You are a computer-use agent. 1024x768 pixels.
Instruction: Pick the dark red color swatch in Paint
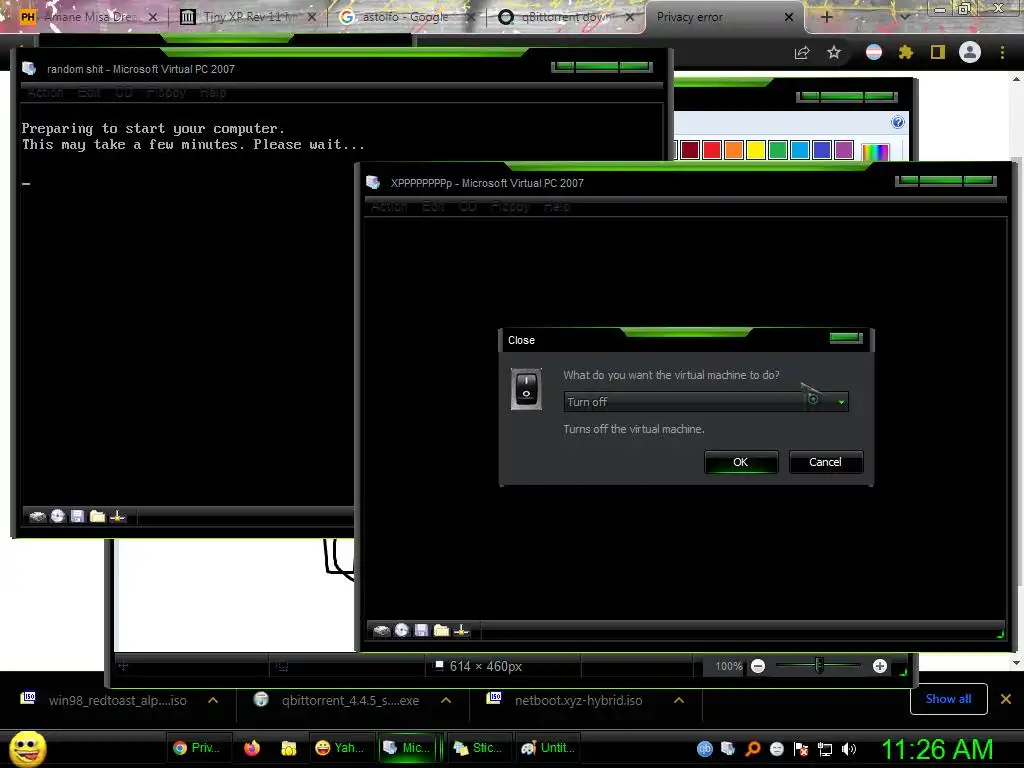pos(690,150)
